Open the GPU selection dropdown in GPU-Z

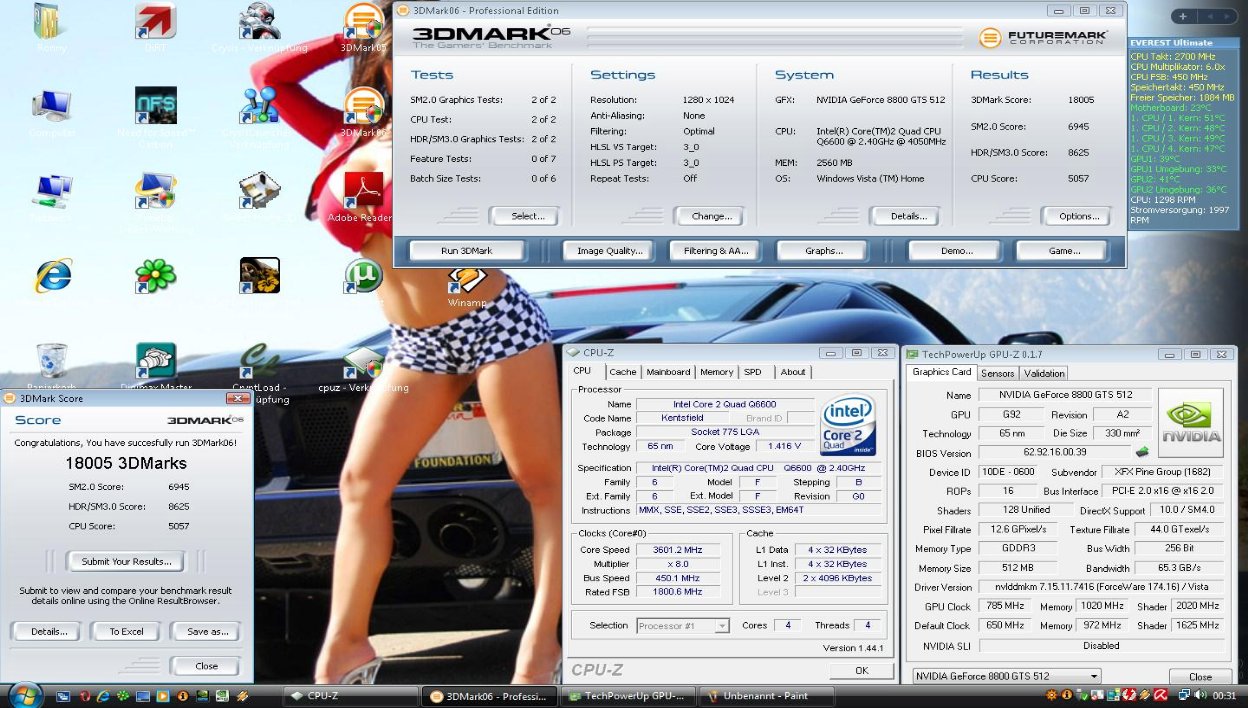pos(1006,677)
